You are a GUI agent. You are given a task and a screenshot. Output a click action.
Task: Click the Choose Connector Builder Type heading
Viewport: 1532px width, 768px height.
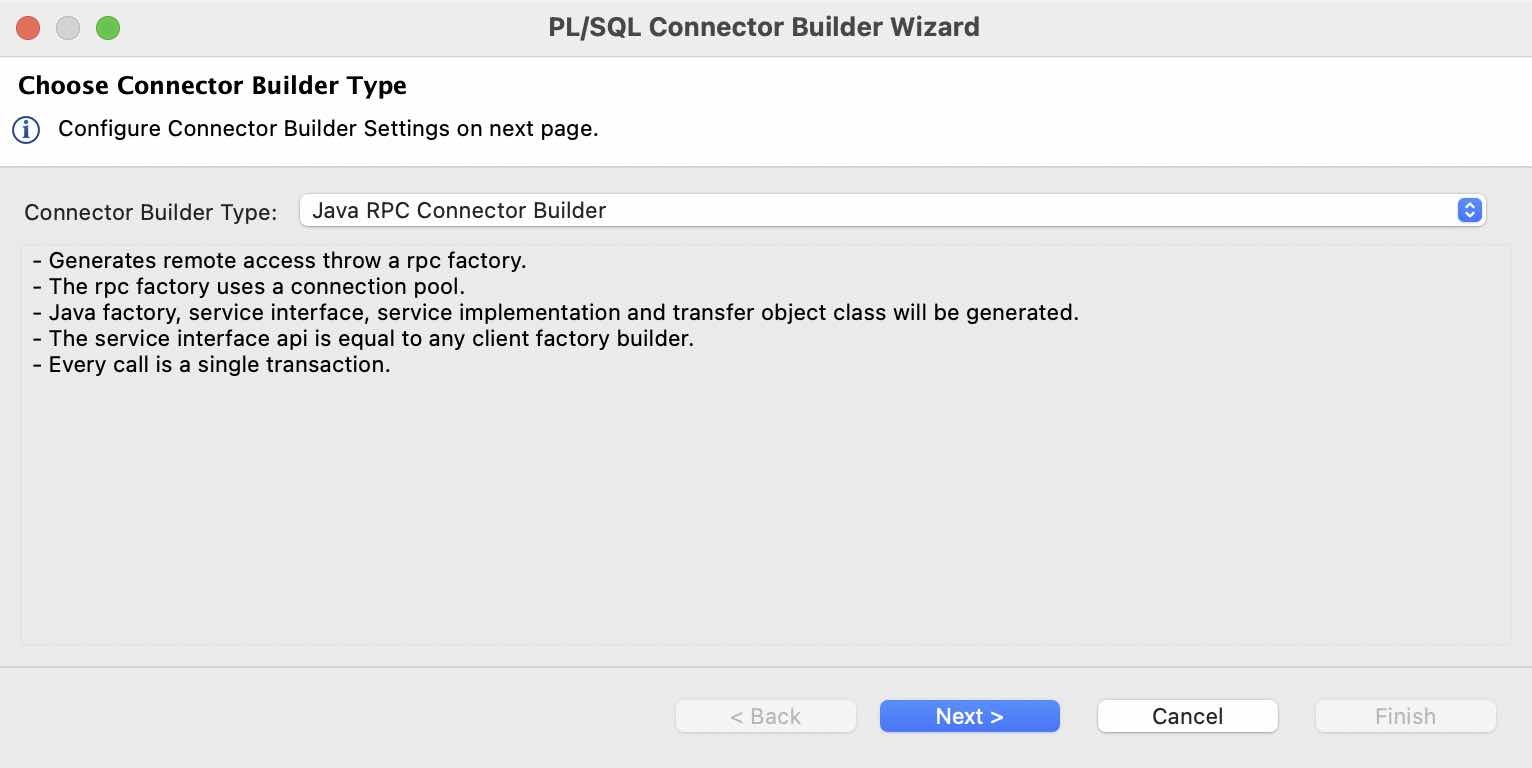coord(212,86)
